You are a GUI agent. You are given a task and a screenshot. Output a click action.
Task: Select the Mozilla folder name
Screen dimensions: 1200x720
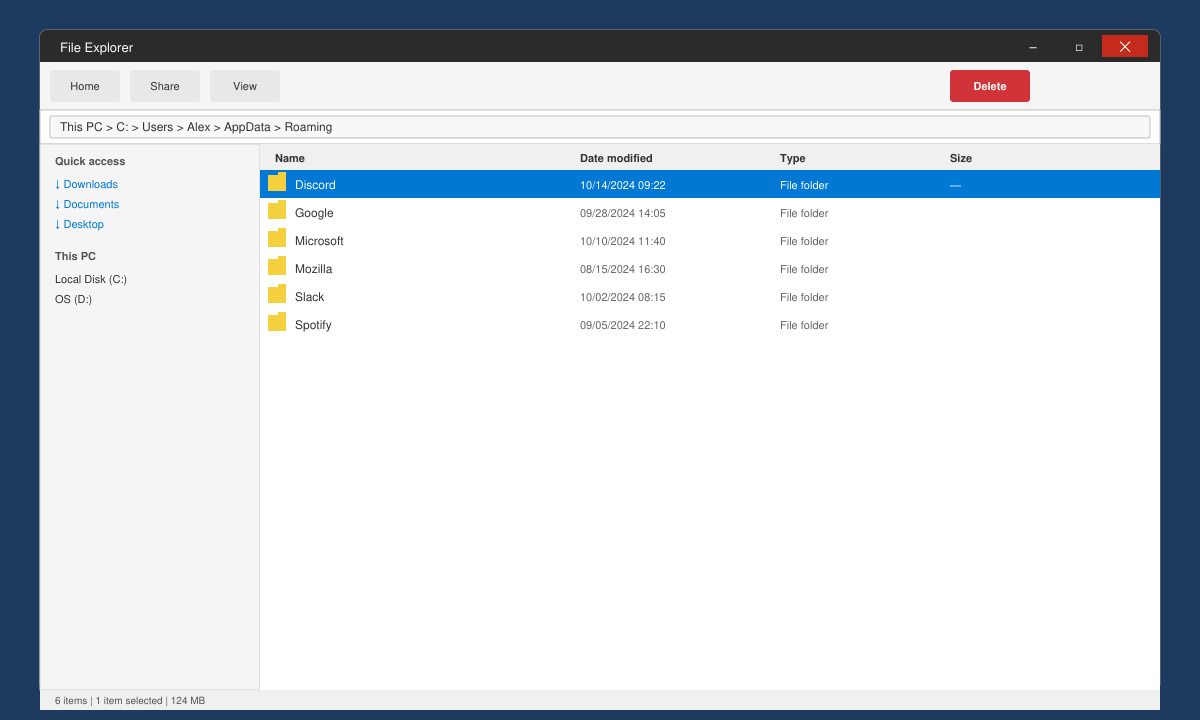click(313, 269)
